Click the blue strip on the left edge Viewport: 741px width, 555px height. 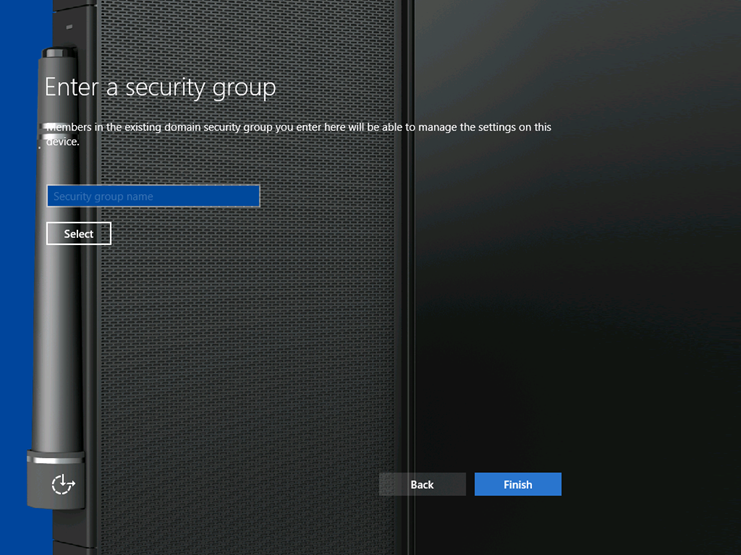(x=11, y=300)
